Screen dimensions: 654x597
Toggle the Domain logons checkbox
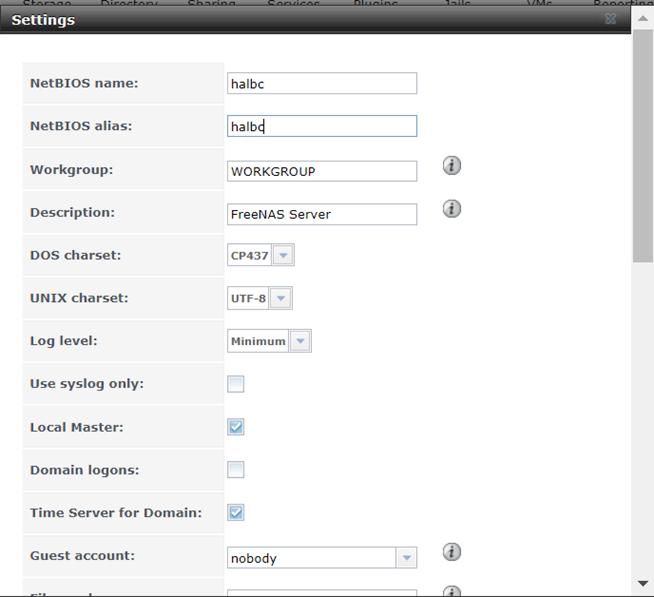pyautogui.click(x=236, y=470)
